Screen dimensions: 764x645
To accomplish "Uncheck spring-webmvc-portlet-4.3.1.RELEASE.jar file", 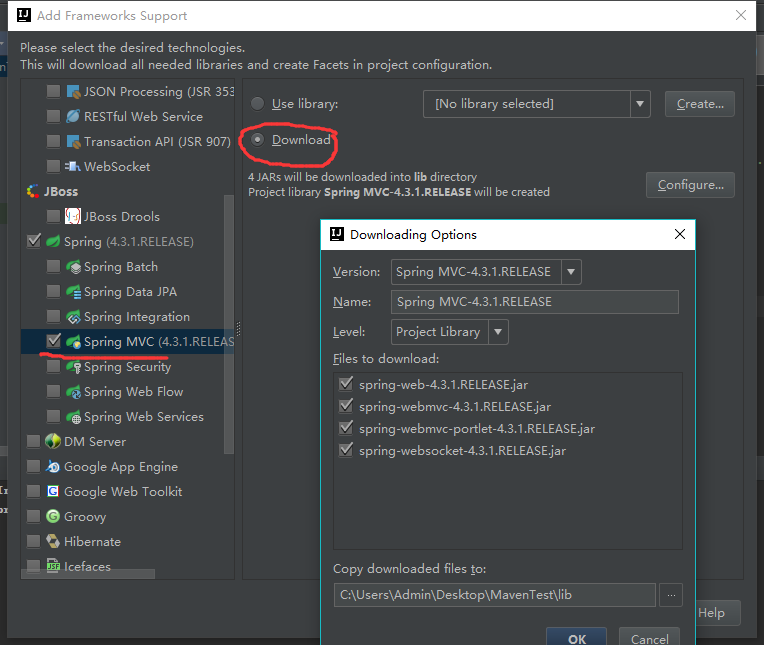I will [x=346, y=428].
